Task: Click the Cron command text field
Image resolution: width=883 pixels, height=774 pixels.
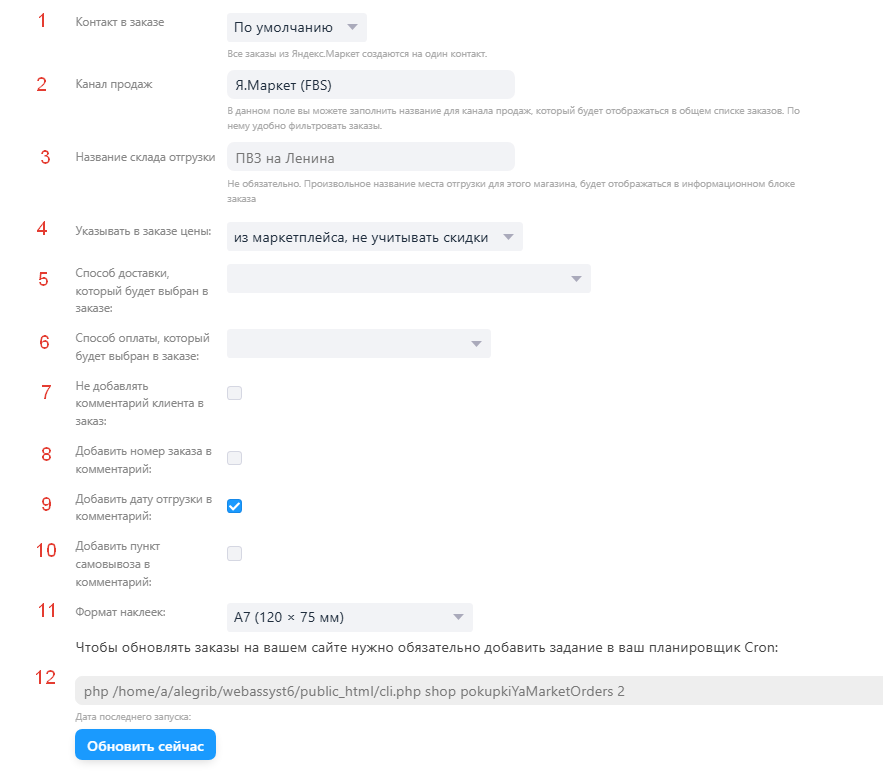Action: 479,691
